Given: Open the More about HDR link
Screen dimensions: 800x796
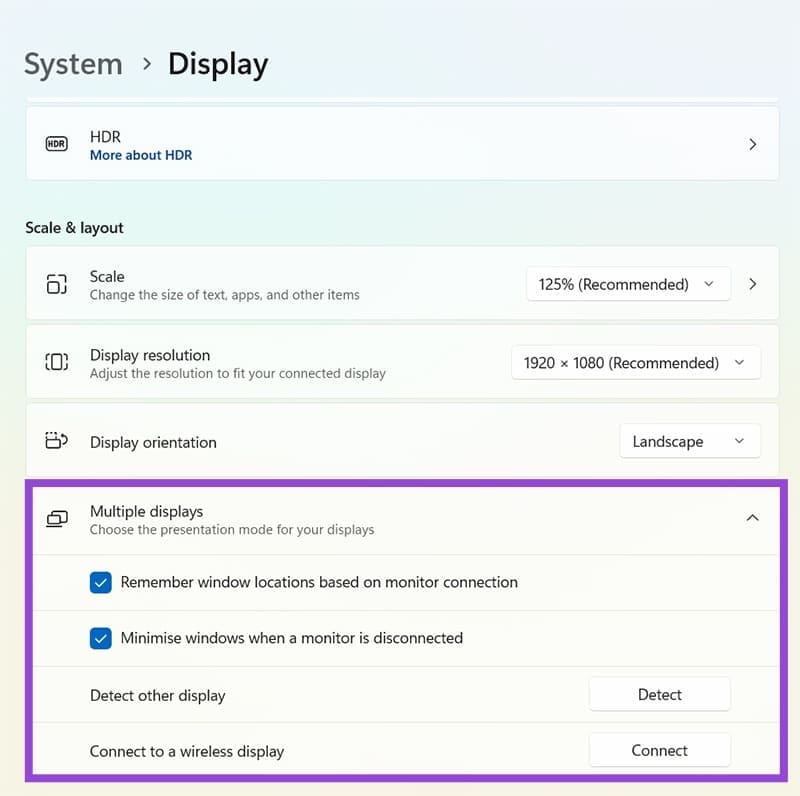Looking at the screenshot, I should tap(141, 155).
